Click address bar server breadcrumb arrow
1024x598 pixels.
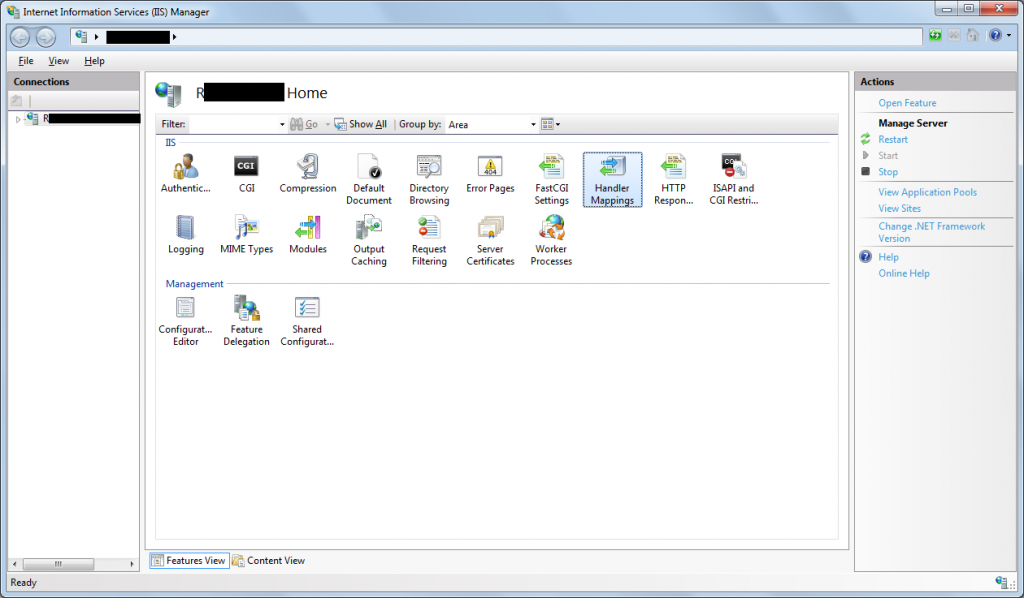174,37
